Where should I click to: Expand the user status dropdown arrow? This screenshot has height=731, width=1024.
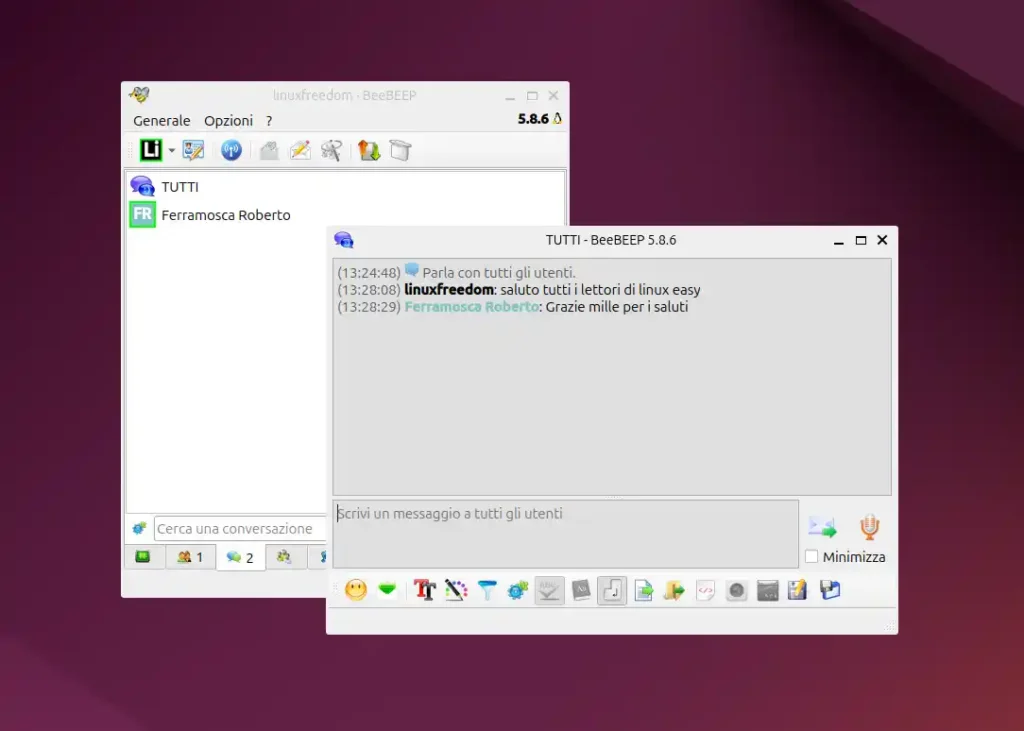pyautogui.click(x=172, y=151)
